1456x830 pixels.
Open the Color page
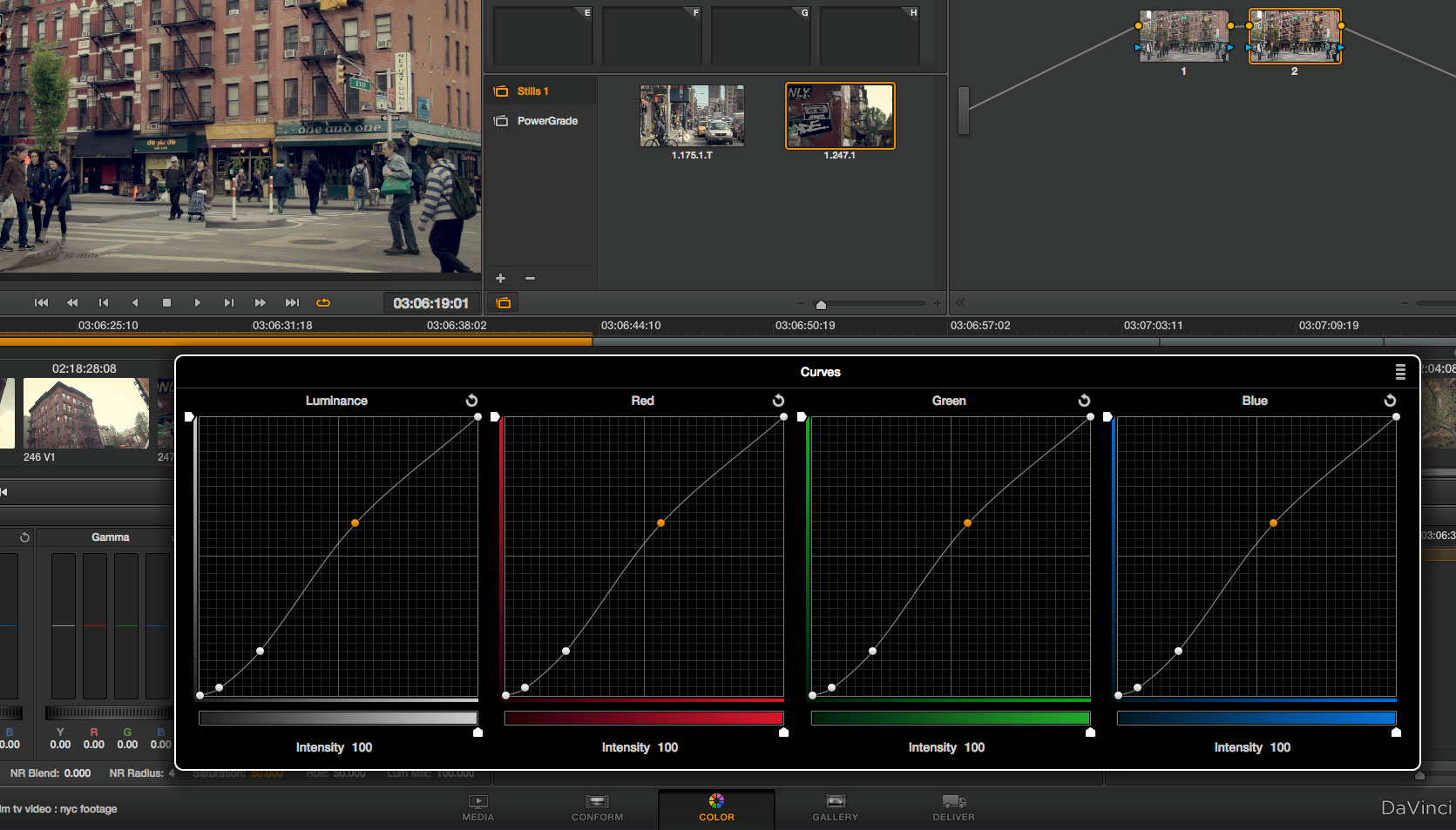[x=716, y=808]
